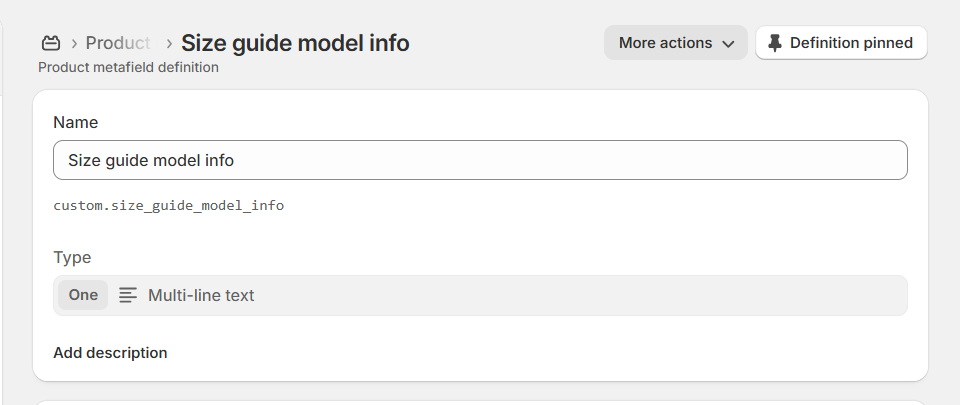Click the multi-line text lines icon
960x405 pixels.
128,295
